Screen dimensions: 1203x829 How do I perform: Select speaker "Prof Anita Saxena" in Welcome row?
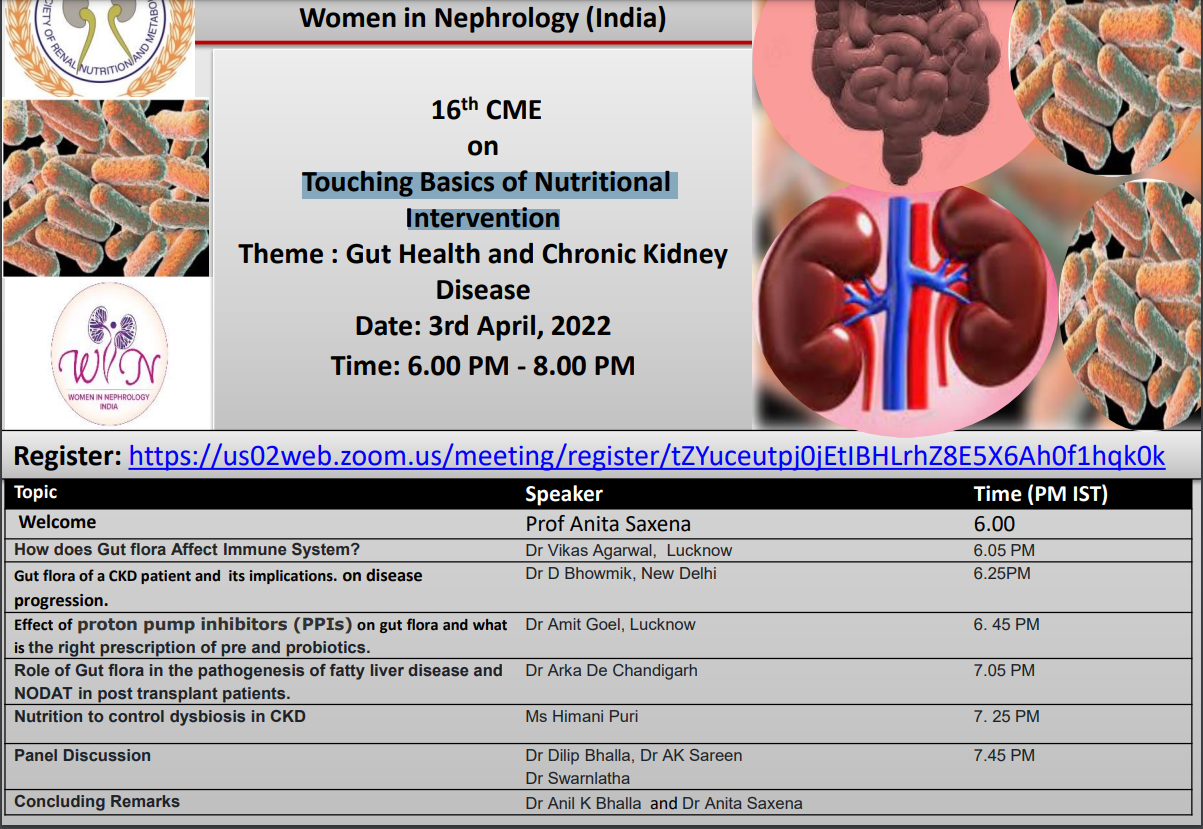608,524
